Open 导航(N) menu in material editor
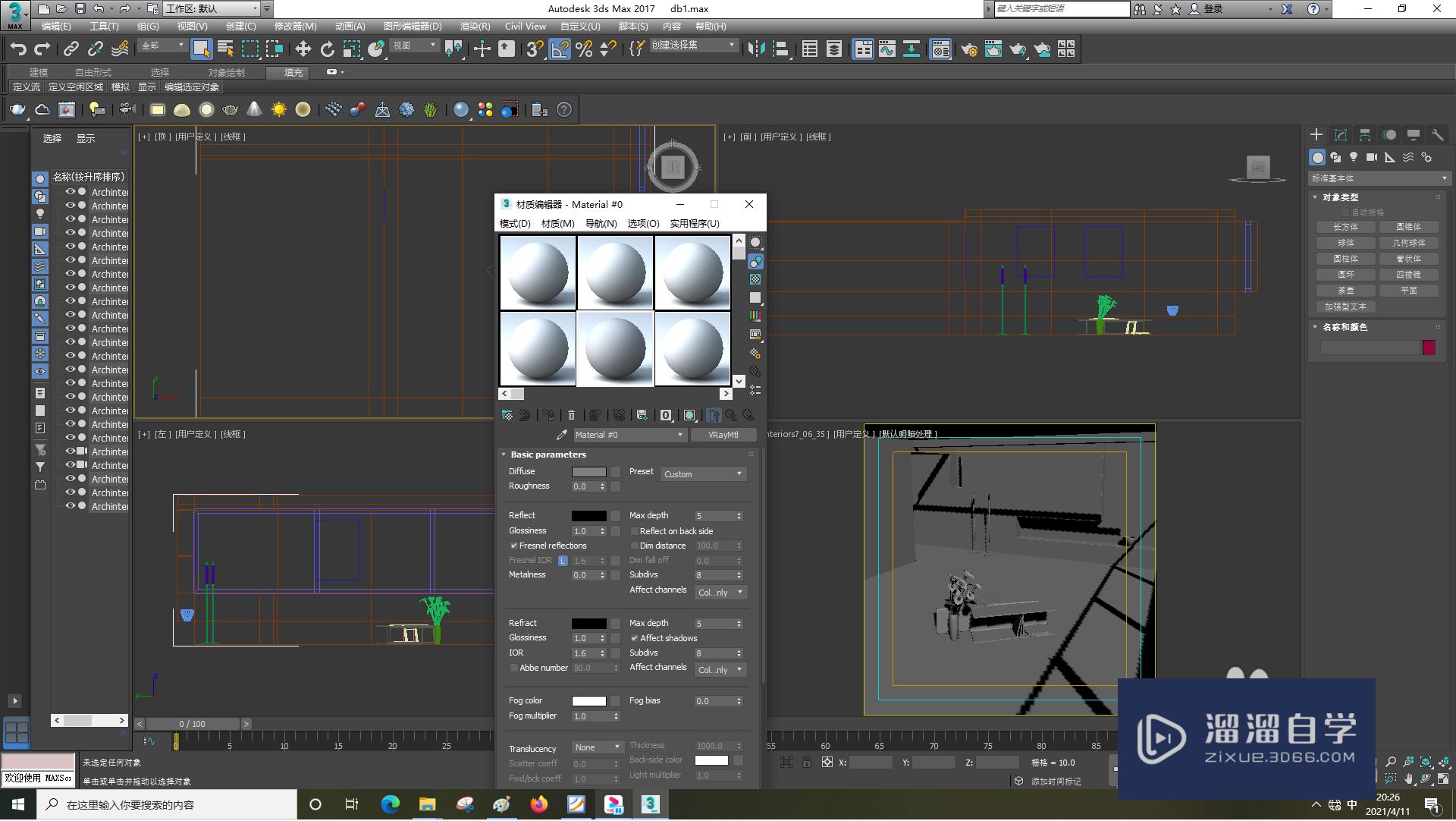 coord(601,223)
